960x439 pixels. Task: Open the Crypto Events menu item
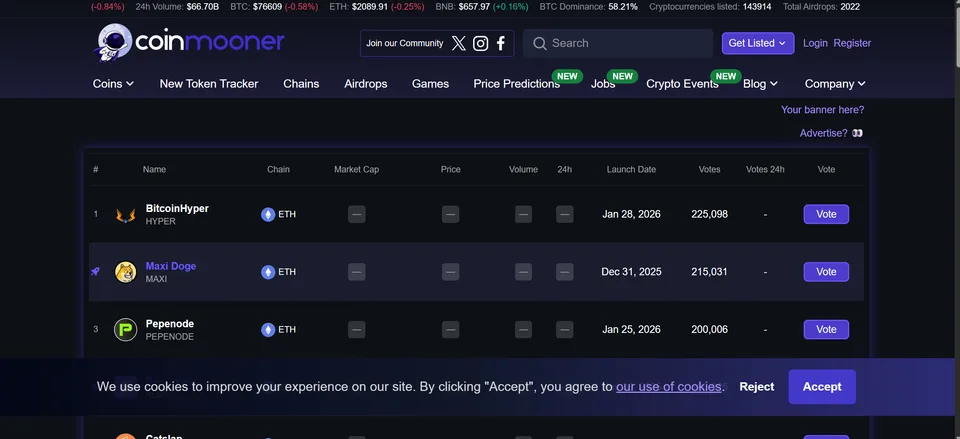[682, 84]
